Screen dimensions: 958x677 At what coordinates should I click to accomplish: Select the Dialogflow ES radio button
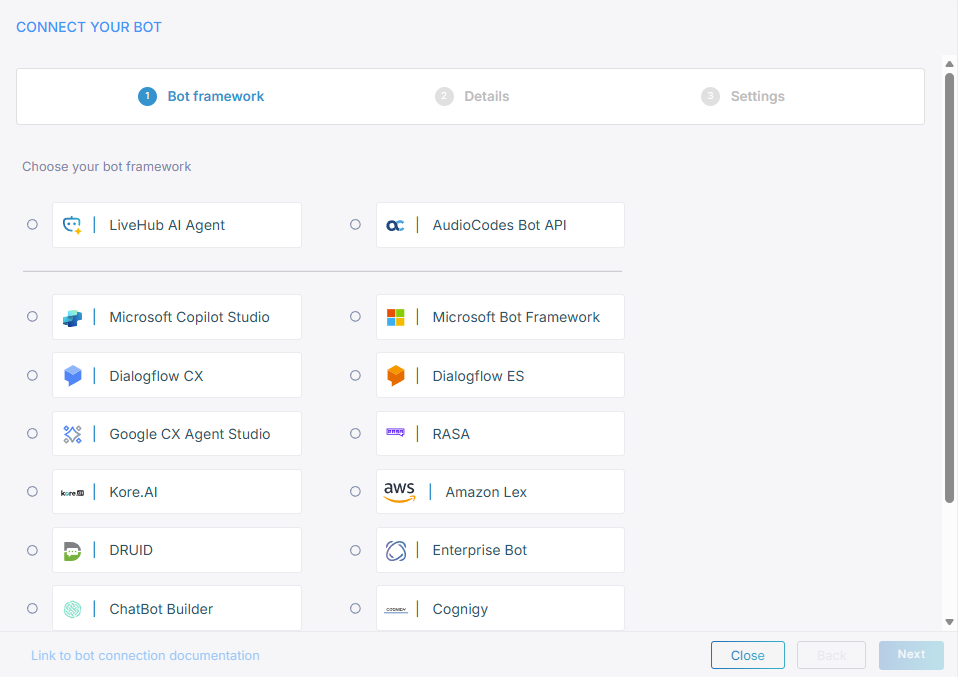click(355, 375)
